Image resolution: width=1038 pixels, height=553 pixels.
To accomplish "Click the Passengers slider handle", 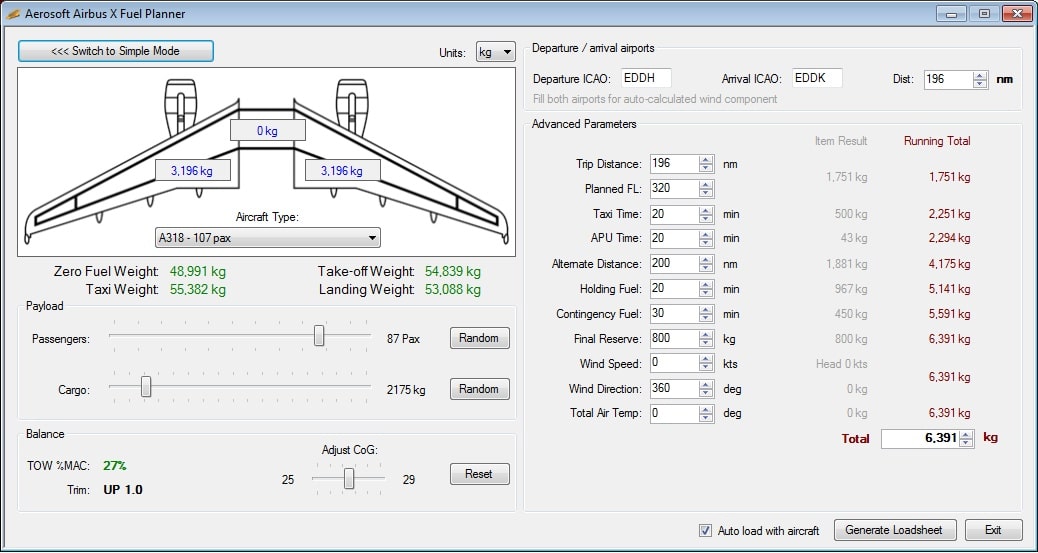I will click(319, 336).
